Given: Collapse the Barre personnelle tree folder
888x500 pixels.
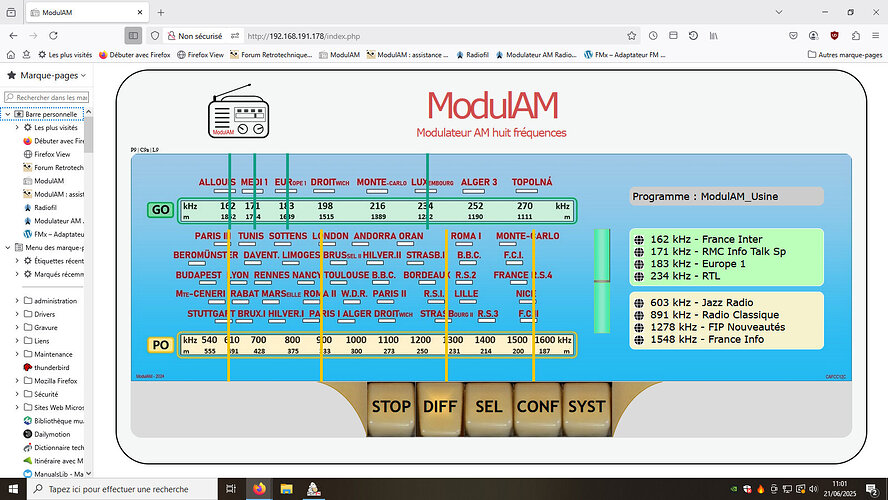Looking at the screenshot, I should pos(8,114).
